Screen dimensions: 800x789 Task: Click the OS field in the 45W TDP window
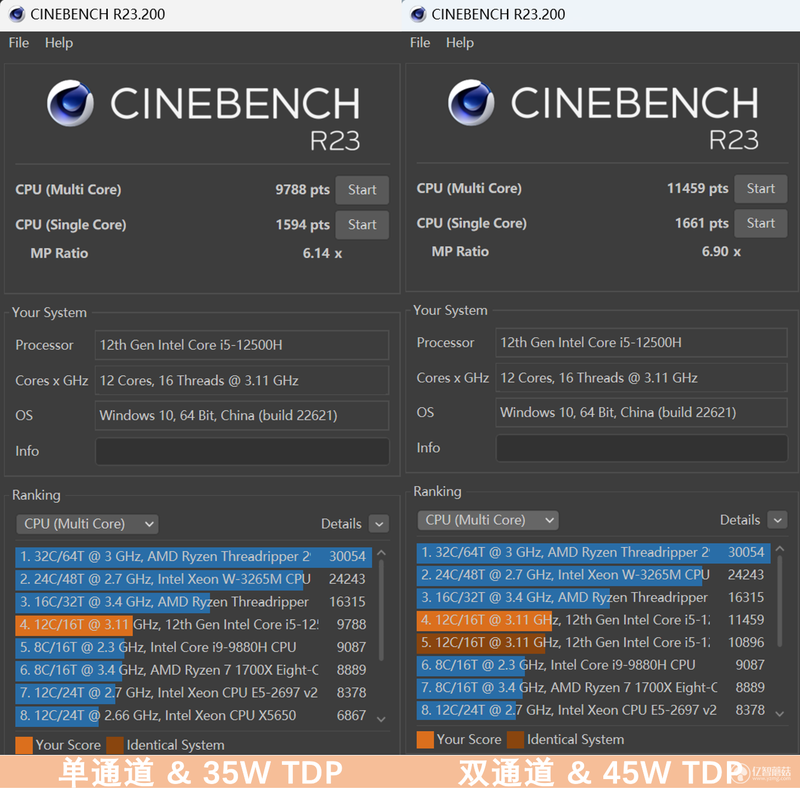point(641,412)
